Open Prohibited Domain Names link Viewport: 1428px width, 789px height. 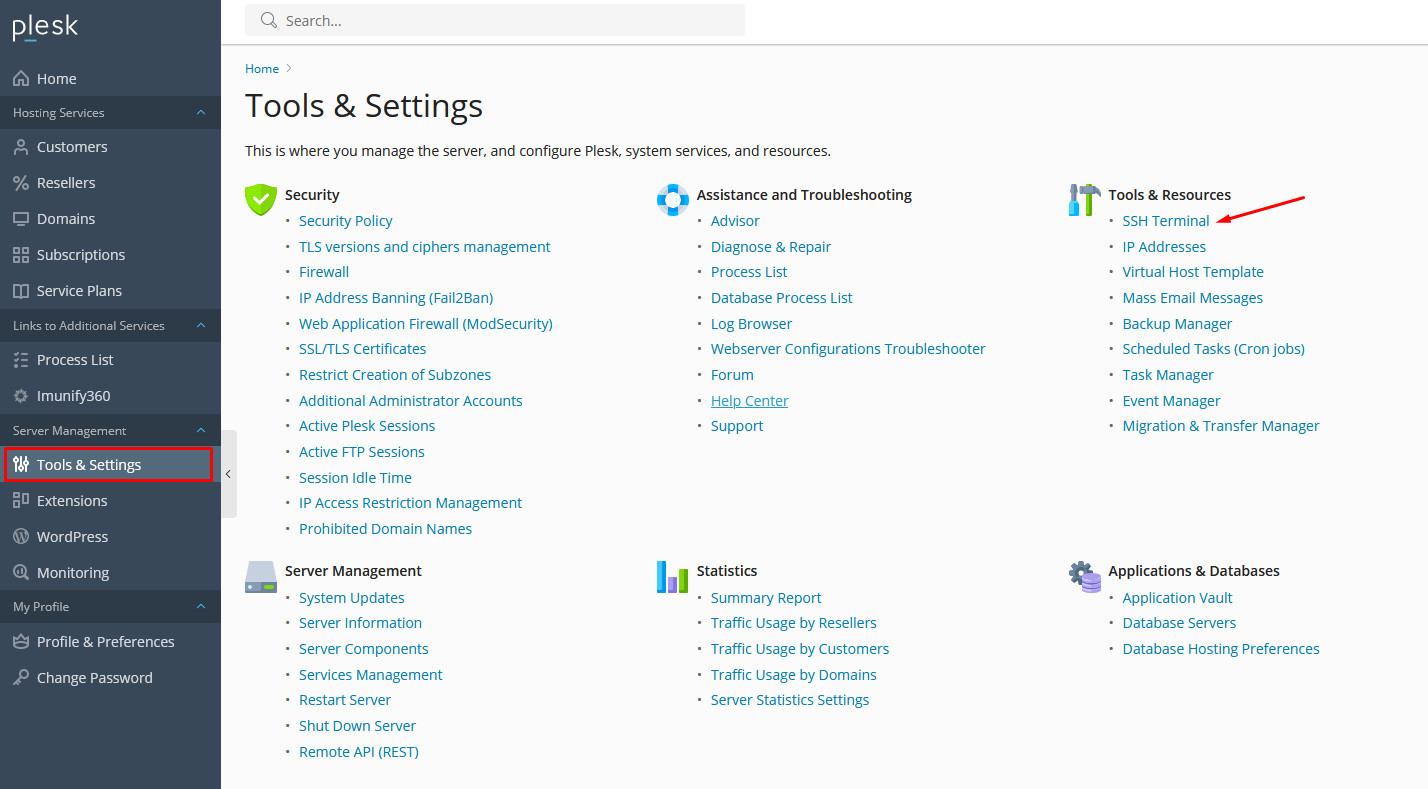coord(385,528)
